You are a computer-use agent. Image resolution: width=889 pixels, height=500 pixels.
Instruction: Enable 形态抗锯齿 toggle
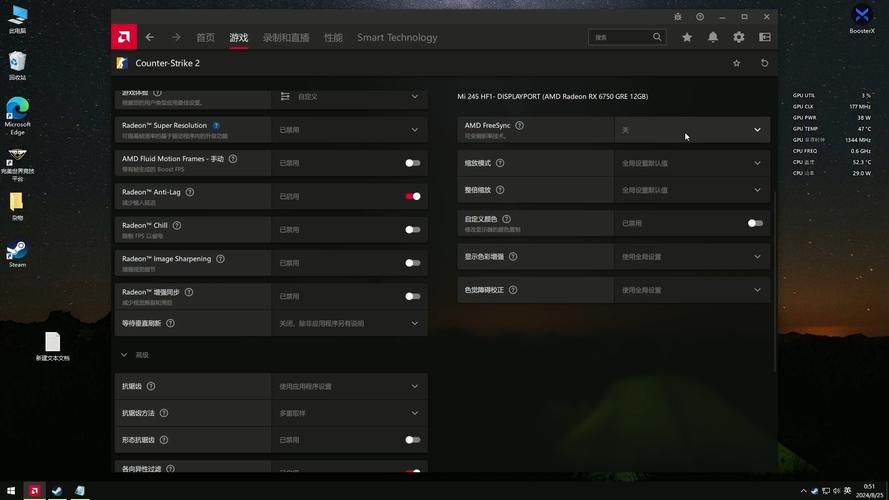[413, 440]
